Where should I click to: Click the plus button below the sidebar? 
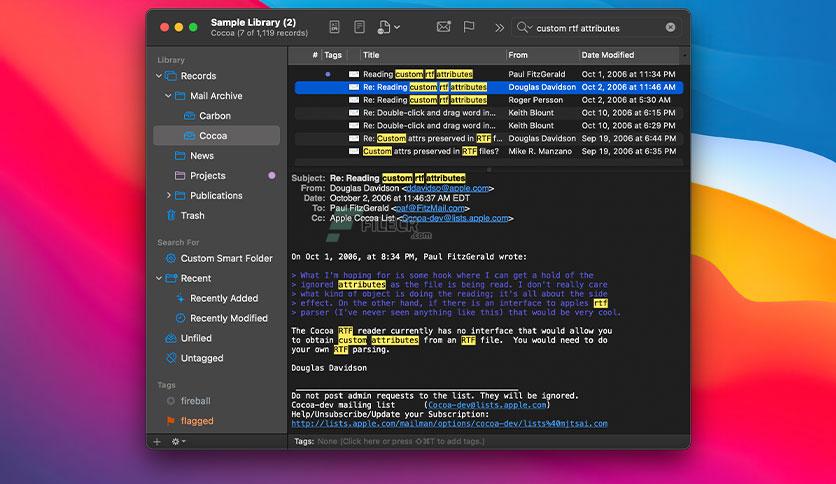point(157,441)
